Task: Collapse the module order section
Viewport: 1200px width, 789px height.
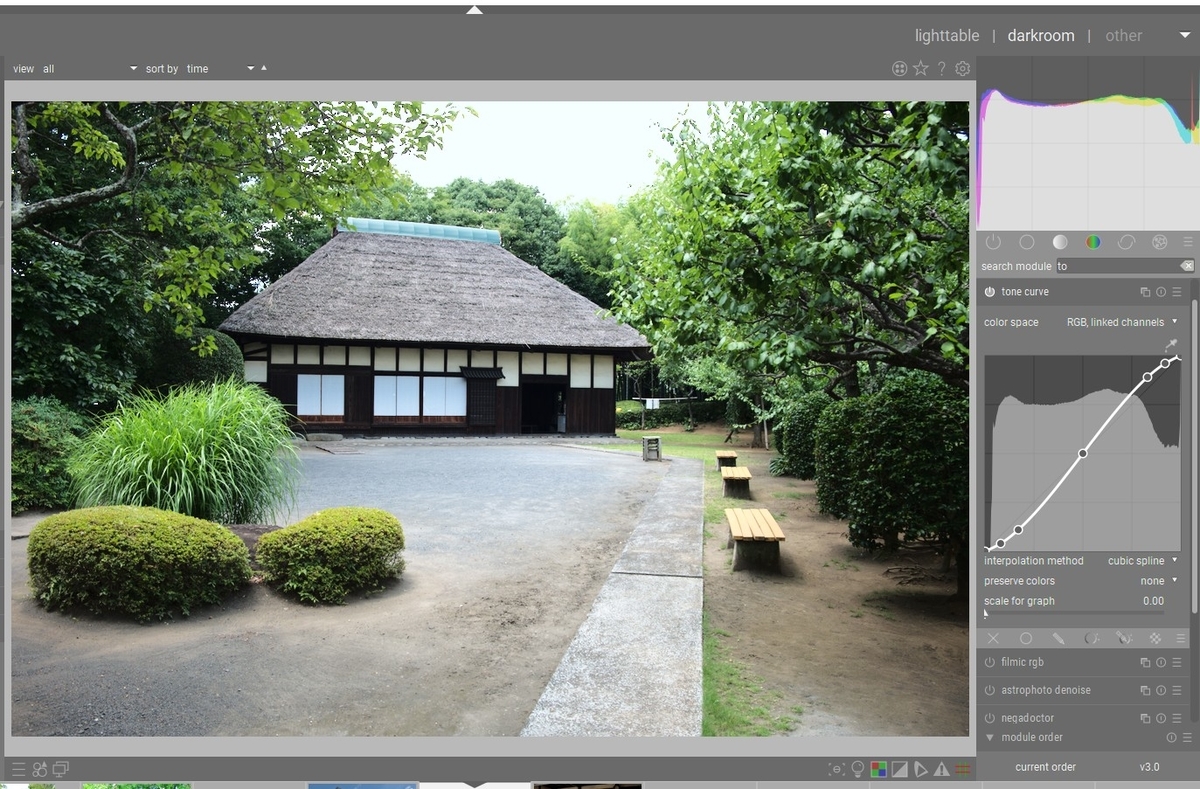Action: [x=990, y=738]
